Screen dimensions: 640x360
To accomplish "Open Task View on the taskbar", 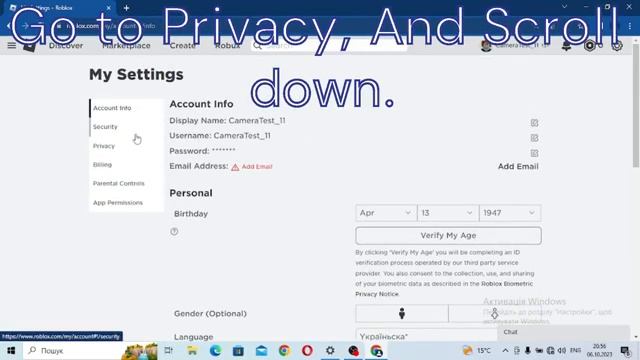I will [168, 351].
